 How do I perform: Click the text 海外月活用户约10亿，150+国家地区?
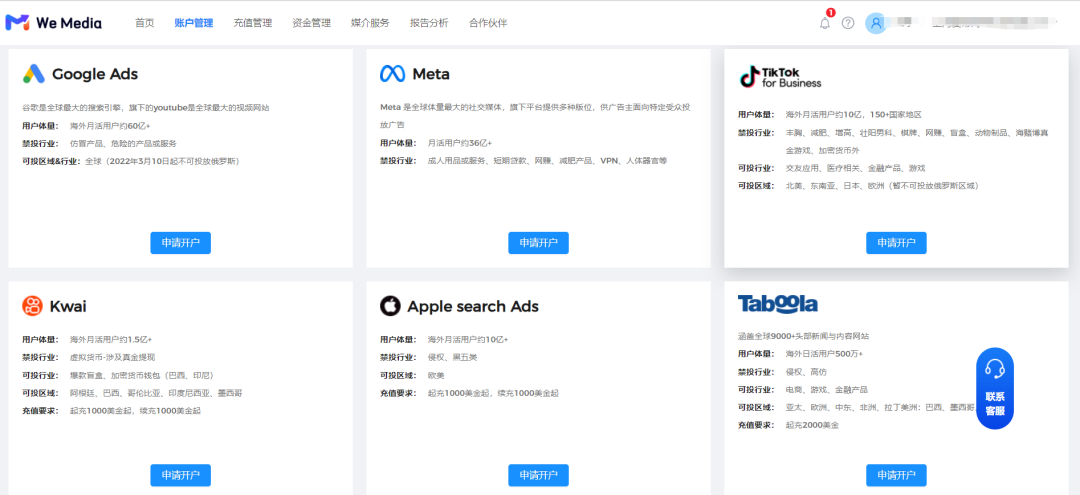coord(853,114)
